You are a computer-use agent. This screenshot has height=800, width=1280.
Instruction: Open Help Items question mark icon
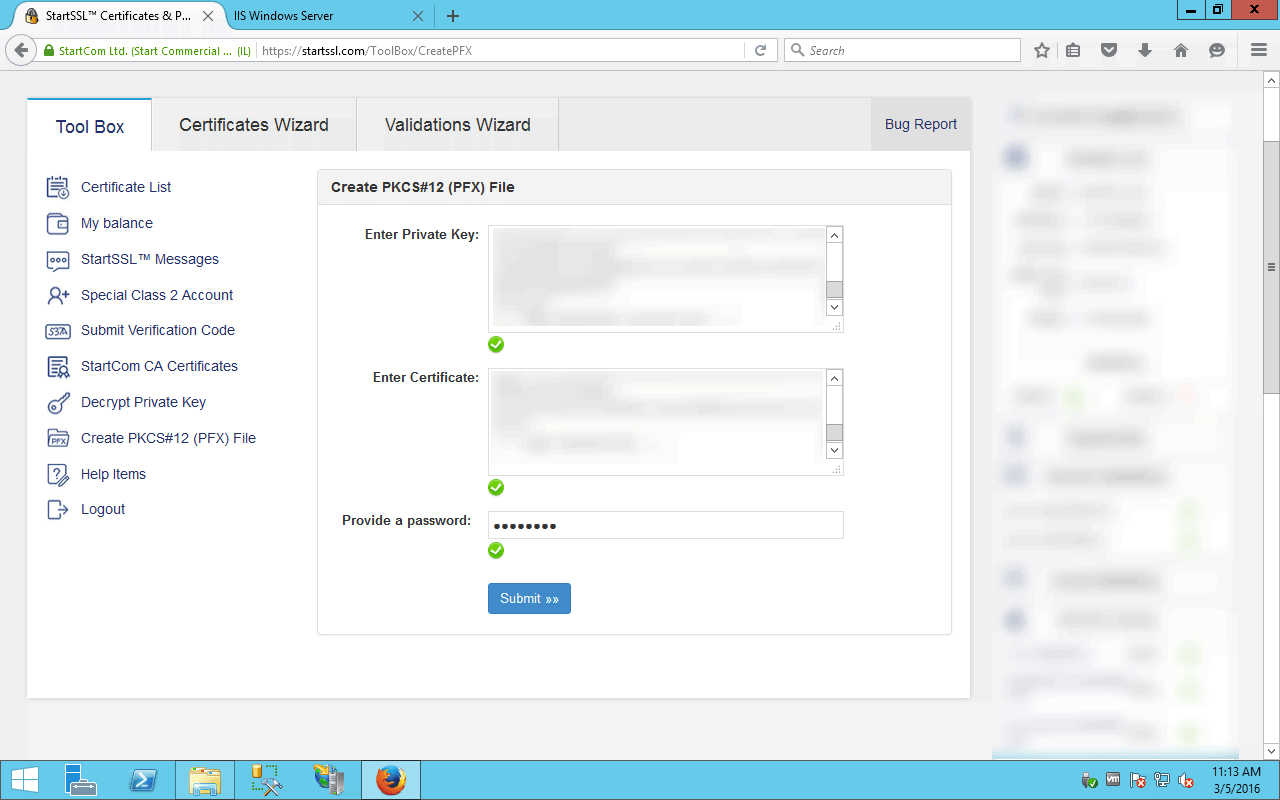(x=57, y=474)
